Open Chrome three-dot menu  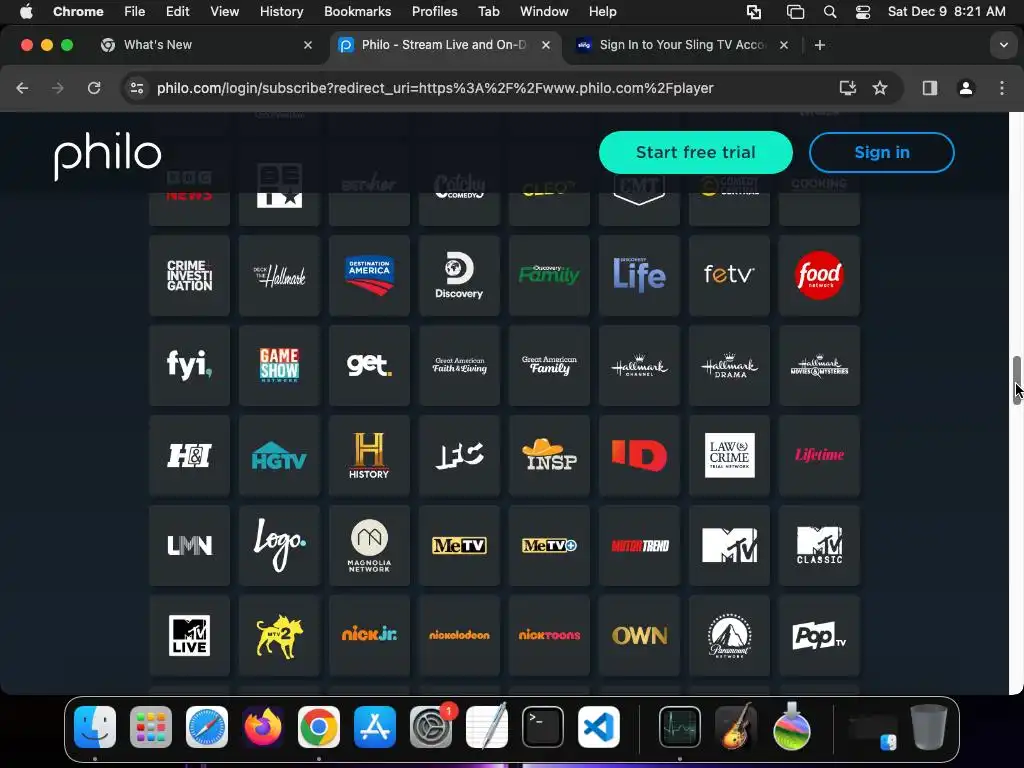pyautogui.click(x=1002, y=88)
